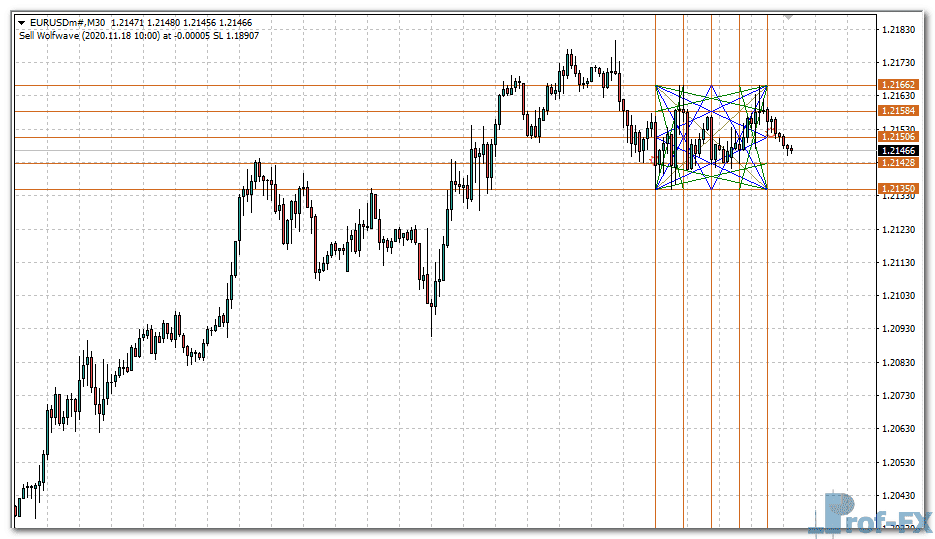The width and height of the screenshot is (935, 539).
Task: Click the black 1.21466 current price tag
Action: [897, 150]
